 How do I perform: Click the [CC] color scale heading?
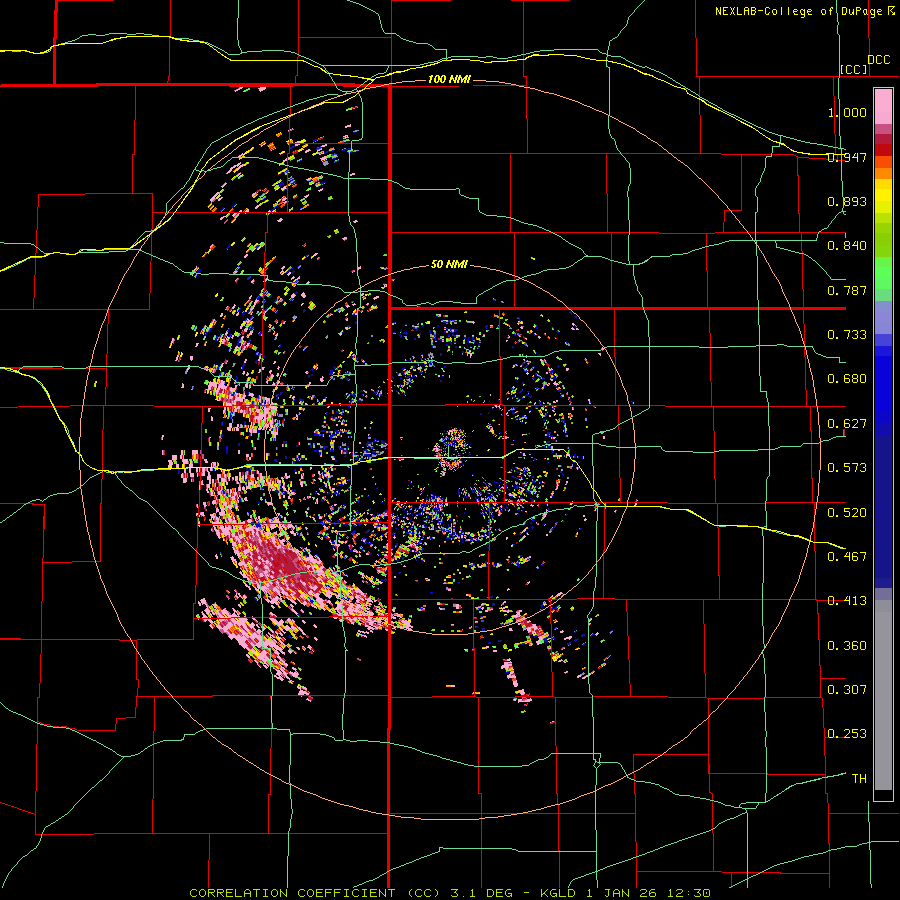pyautogui.click(x=854, y=69)
